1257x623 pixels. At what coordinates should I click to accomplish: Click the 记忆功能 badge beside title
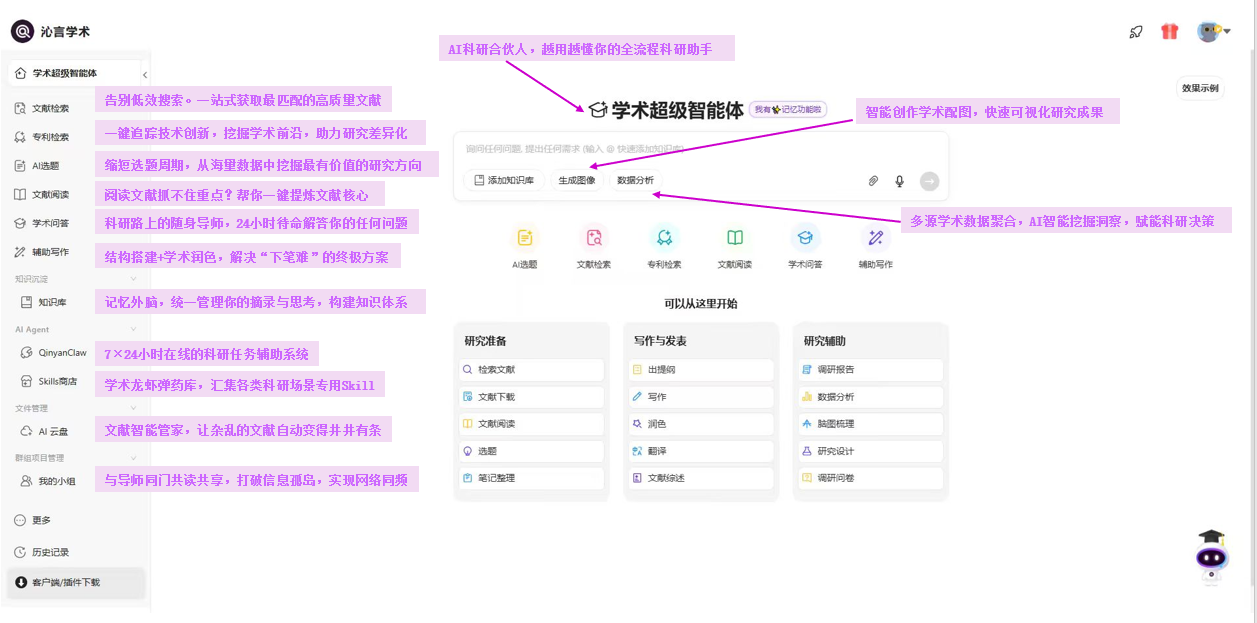pos(788,109)
